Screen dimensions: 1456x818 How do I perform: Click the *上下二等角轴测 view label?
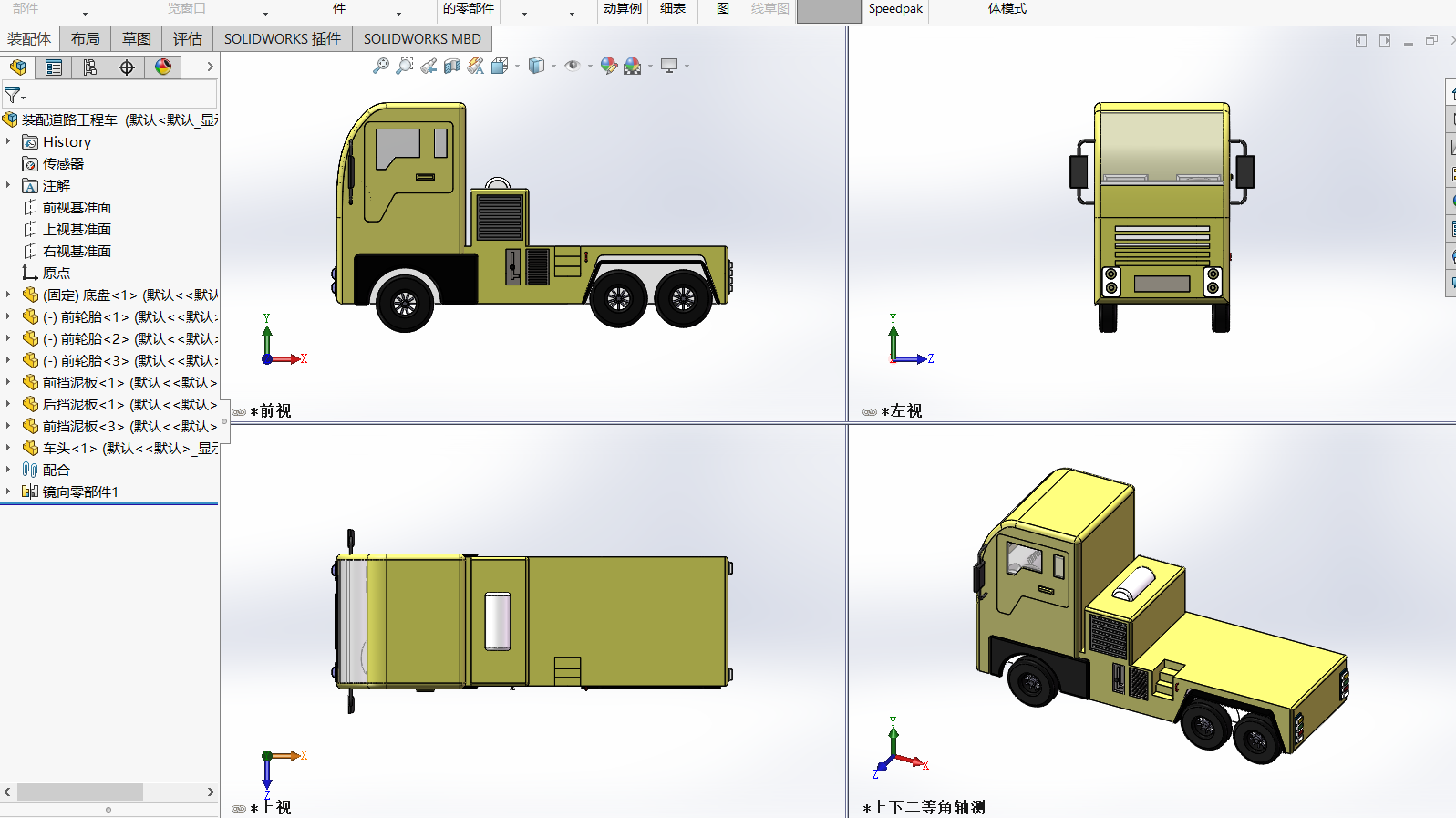(924, 807)
